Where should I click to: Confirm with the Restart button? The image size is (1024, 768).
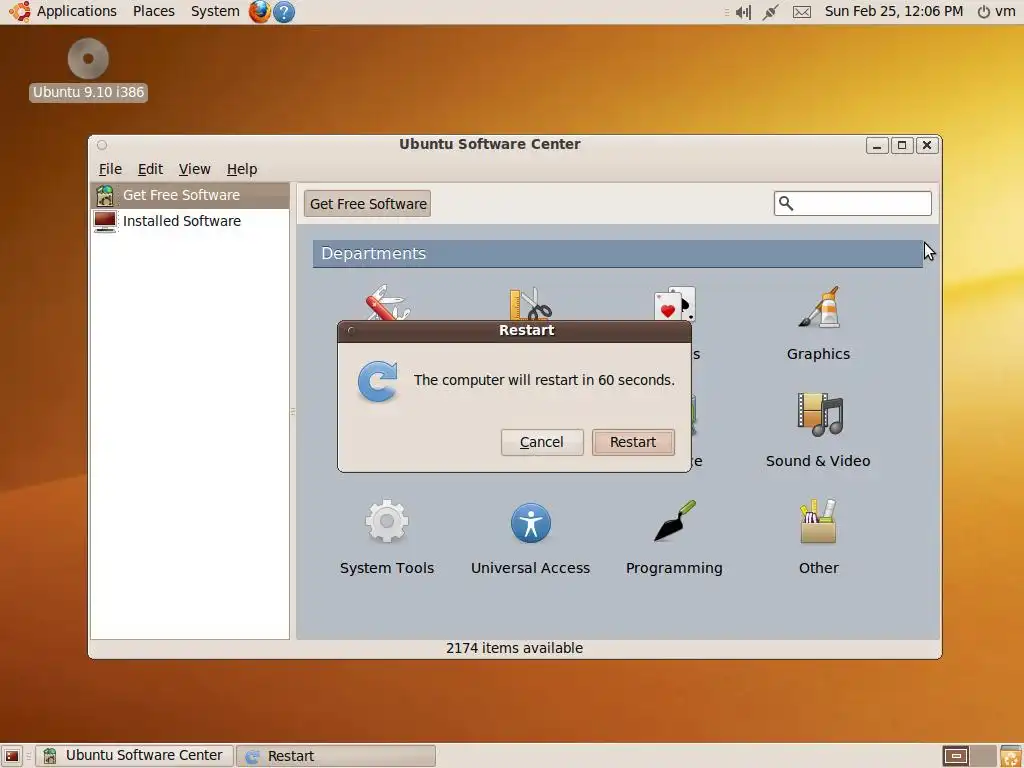pyautogui.click(x=633, y=442)
